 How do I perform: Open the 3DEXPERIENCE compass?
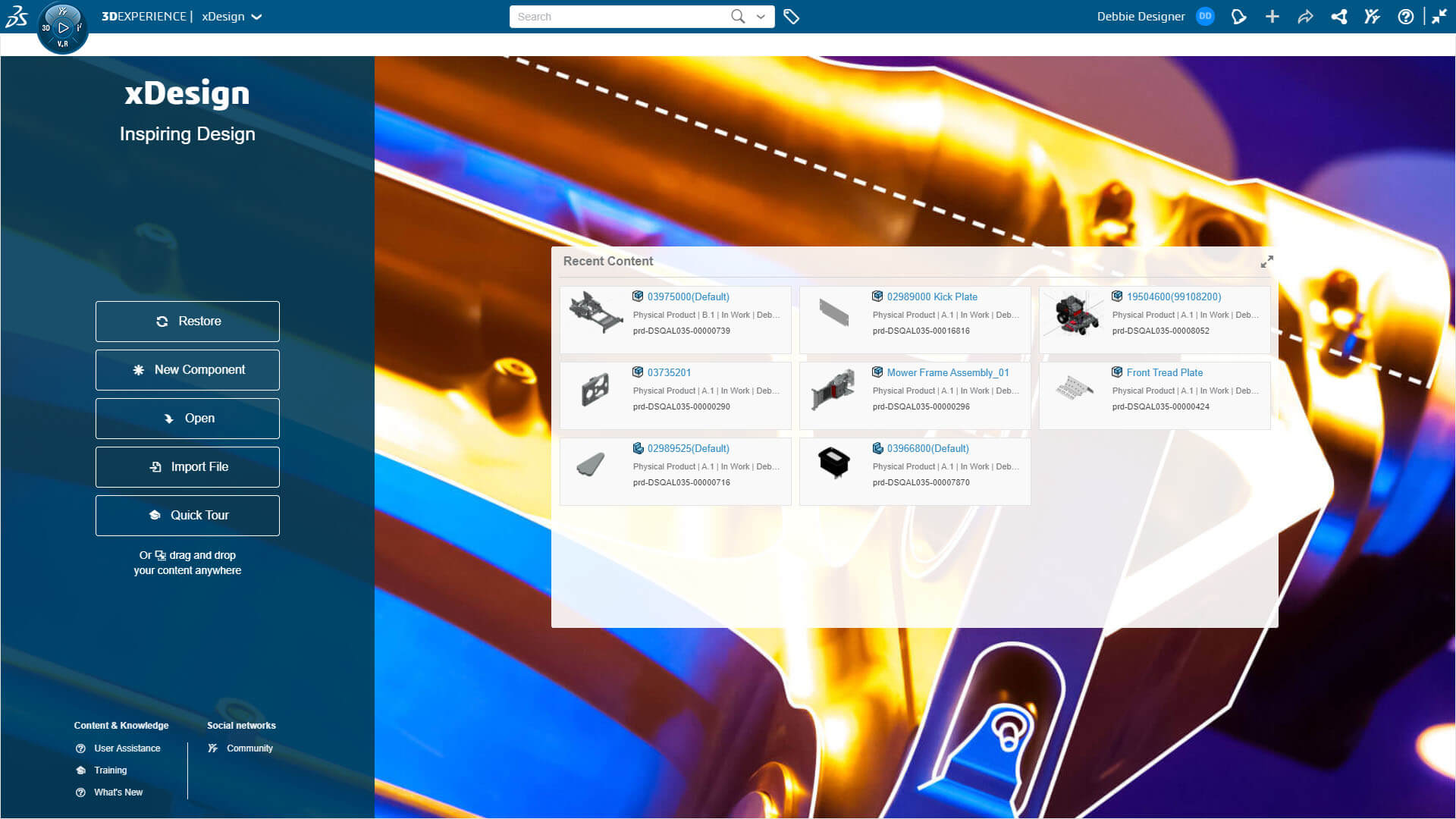coord(63,28)
